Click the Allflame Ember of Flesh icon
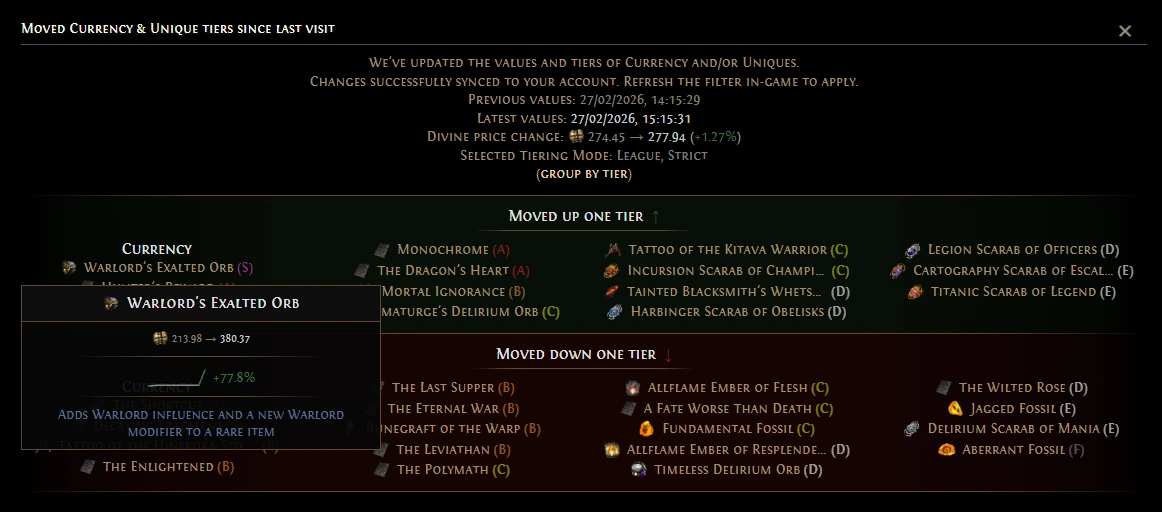This screenshot has height=512, width=1162. coord(631,388)
